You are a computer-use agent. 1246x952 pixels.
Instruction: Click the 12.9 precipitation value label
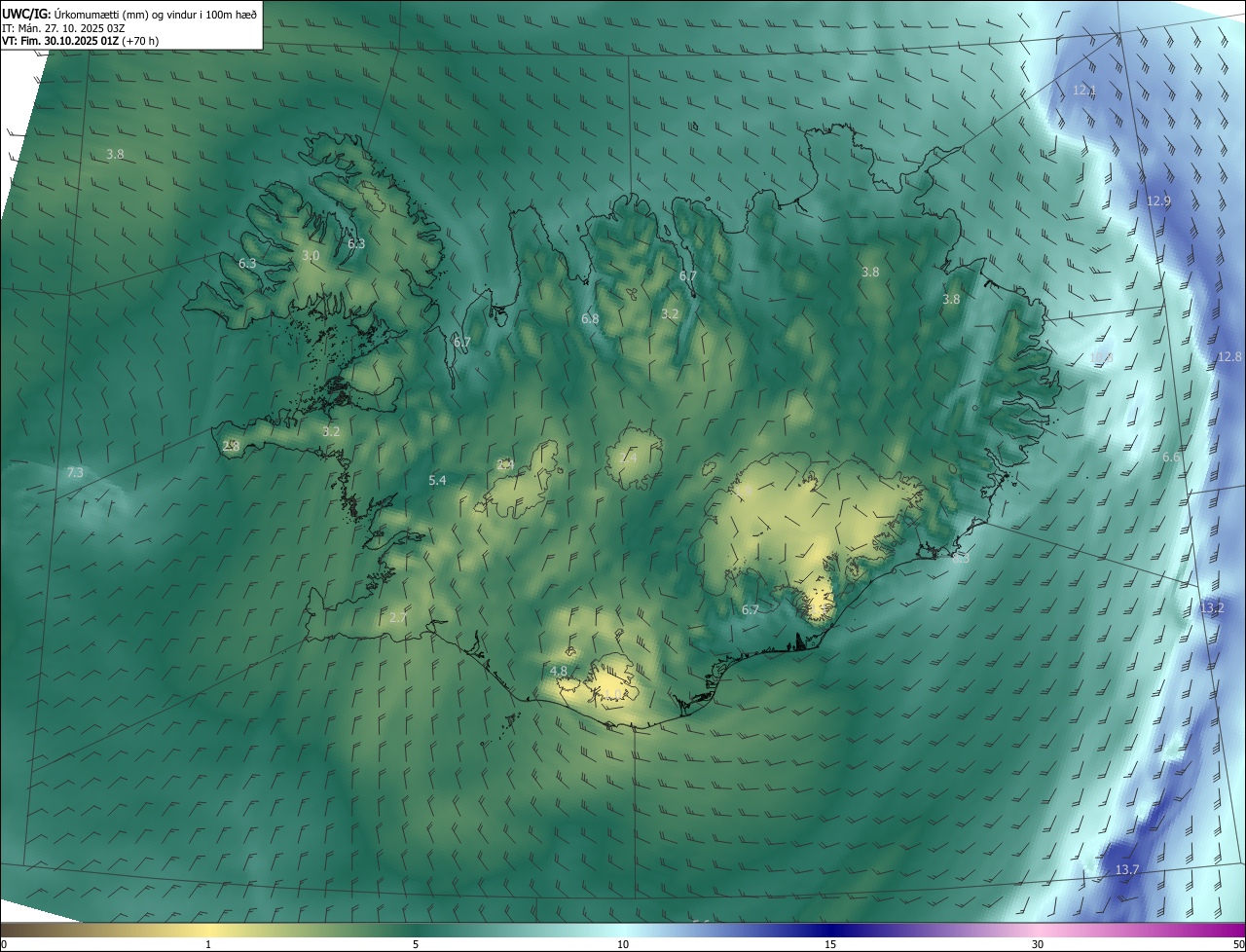1158,201
